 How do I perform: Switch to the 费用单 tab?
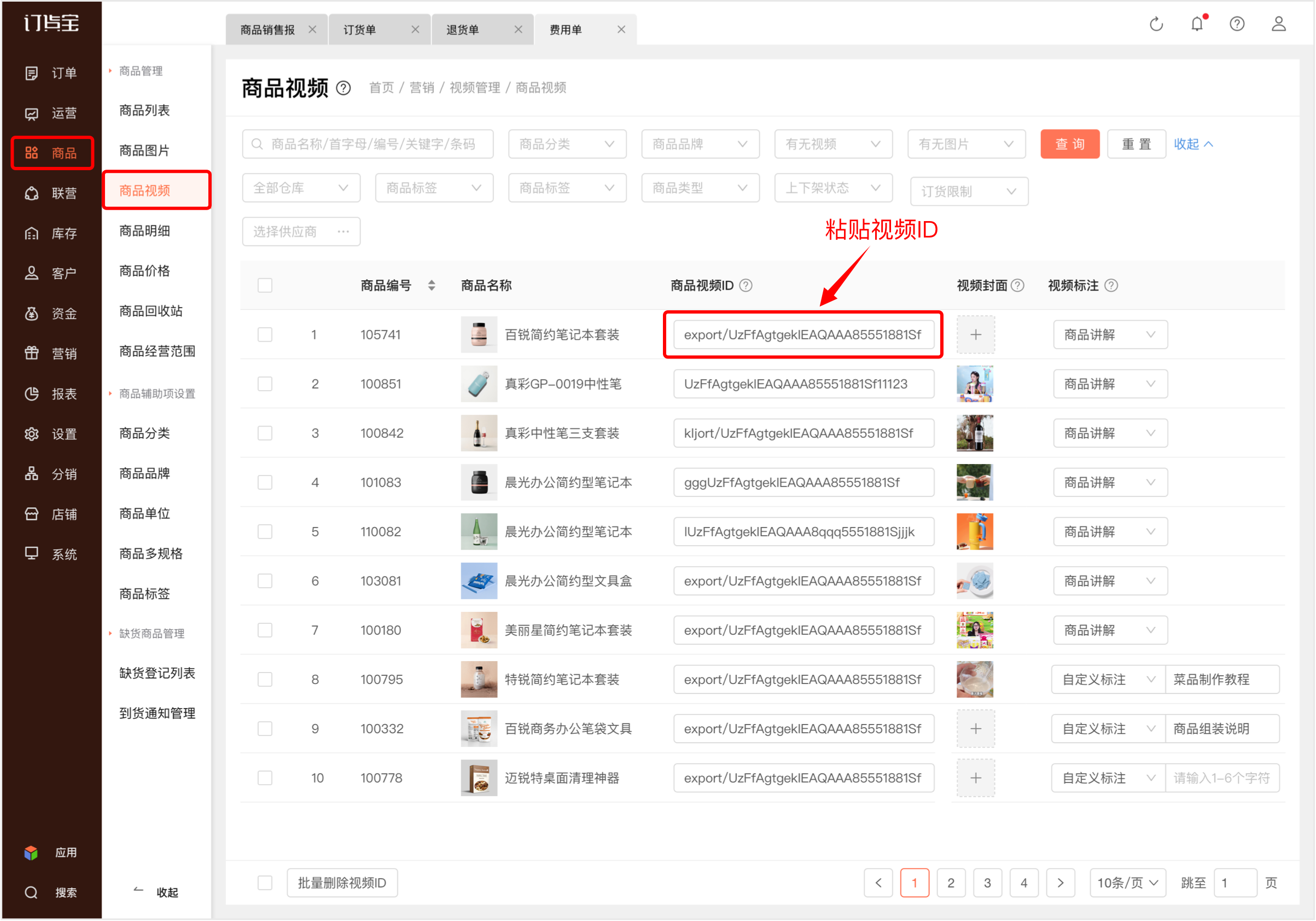click(x=566, y=30)
